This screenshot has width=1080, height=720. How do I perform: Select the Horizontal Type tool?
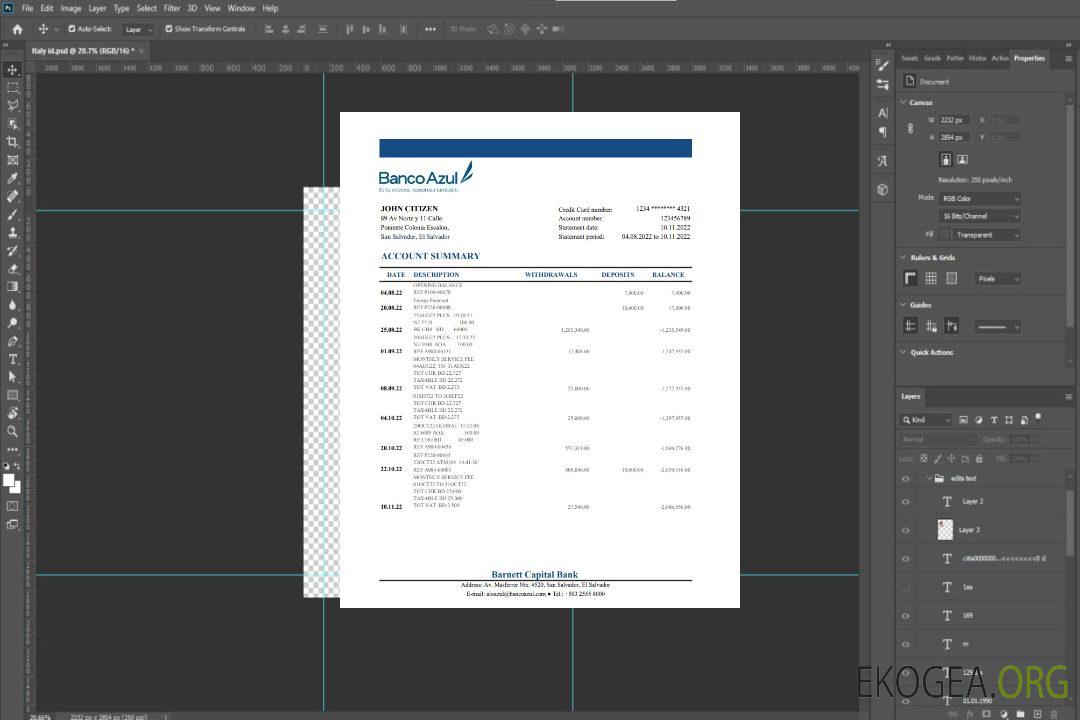click(12, 359)
